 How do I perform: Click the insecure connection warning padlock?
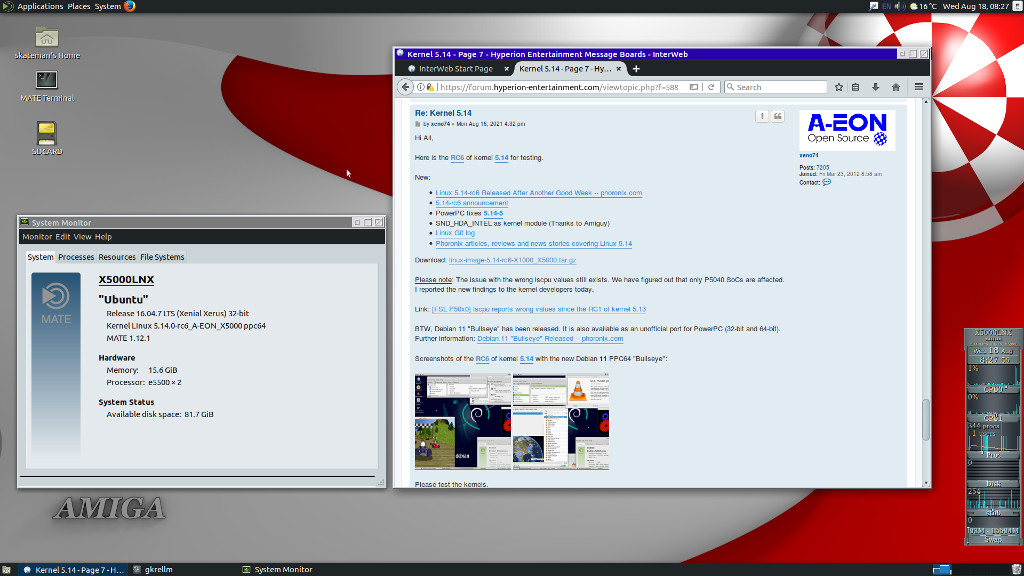(430, 87)
